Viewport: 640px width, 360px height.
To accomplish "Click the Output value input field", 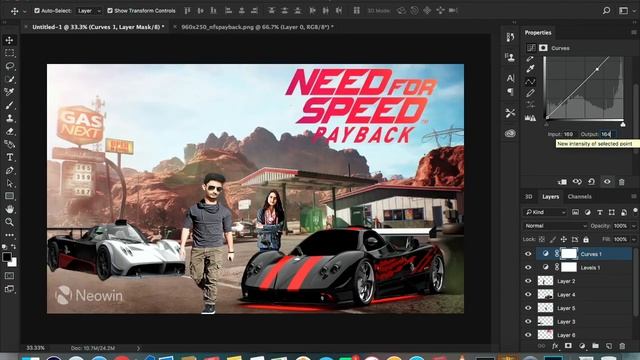I will [607, 134].
